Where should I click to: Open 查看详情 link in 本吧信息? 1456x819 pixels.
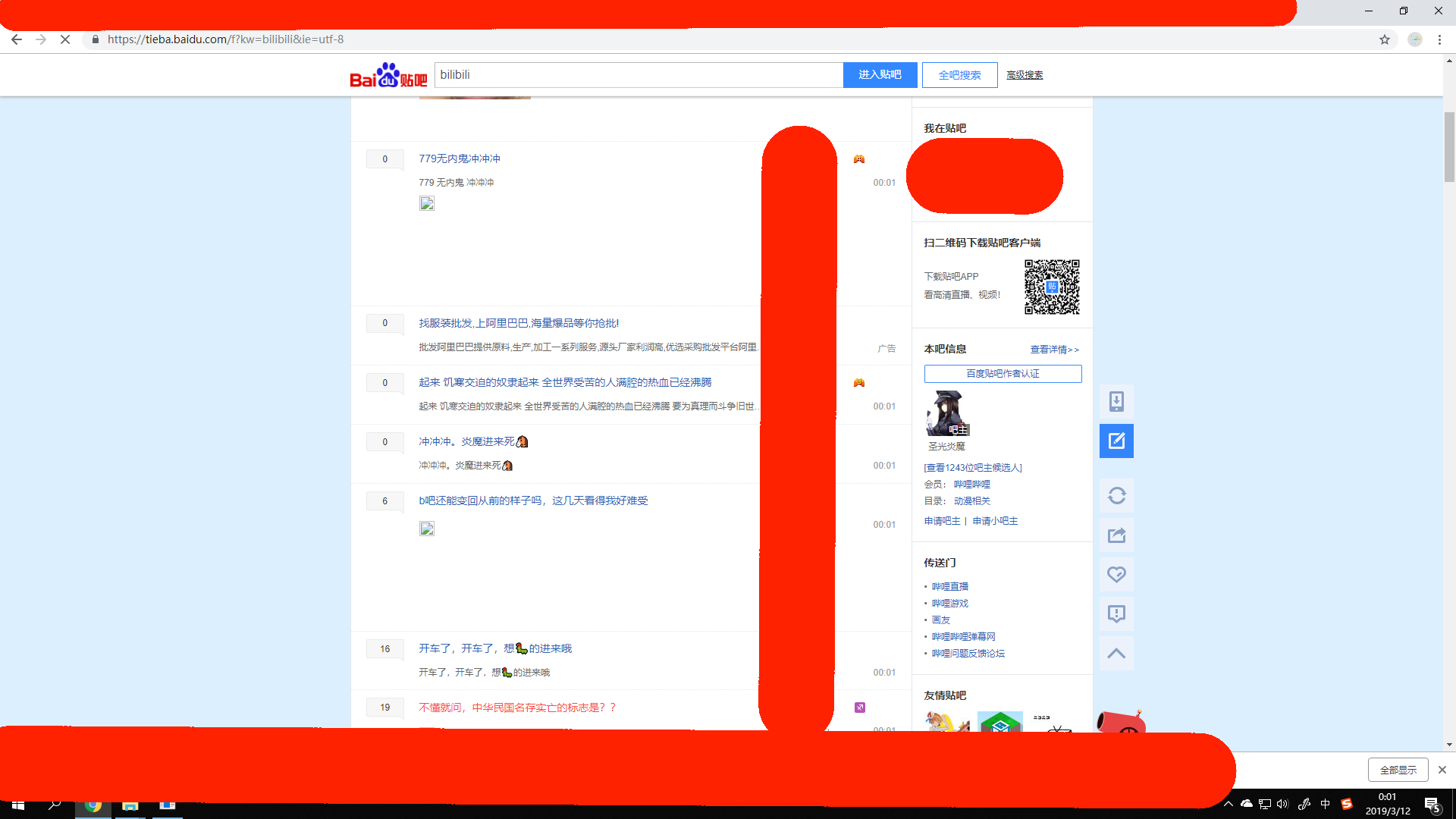(x=1054, y=350)
